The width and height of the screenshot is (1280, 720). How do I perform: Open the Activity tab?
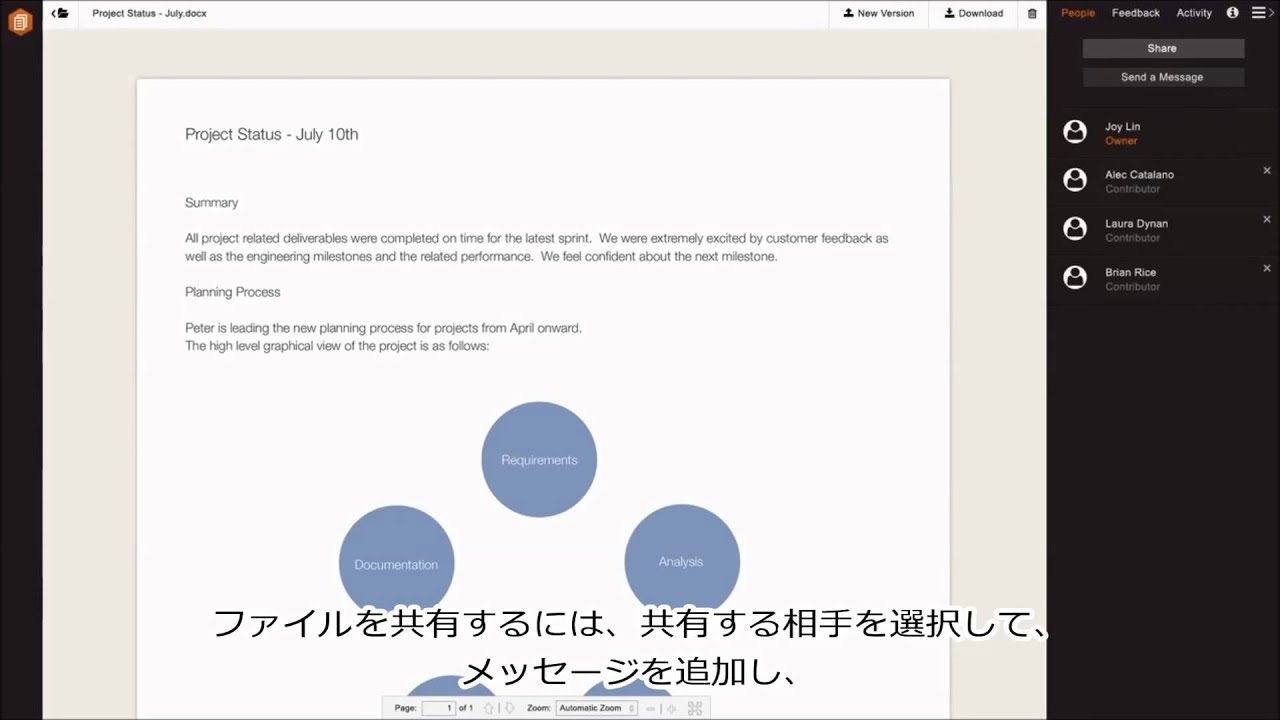pyautogui.click(x=1194, y=13)
